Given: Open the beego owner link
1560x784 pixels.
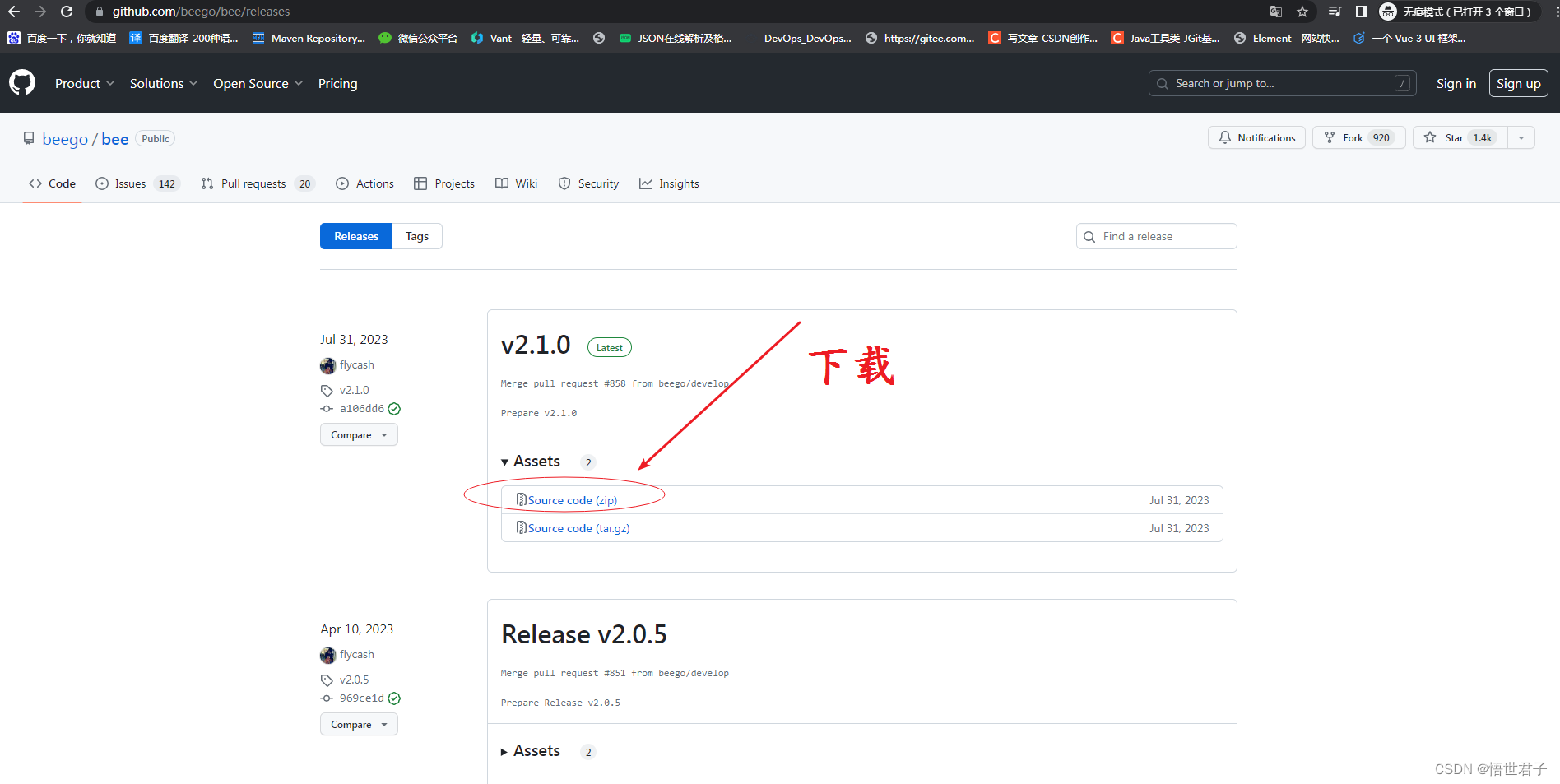Looking at the screenshot, I should pyautogui.click(x=65, y=139).
